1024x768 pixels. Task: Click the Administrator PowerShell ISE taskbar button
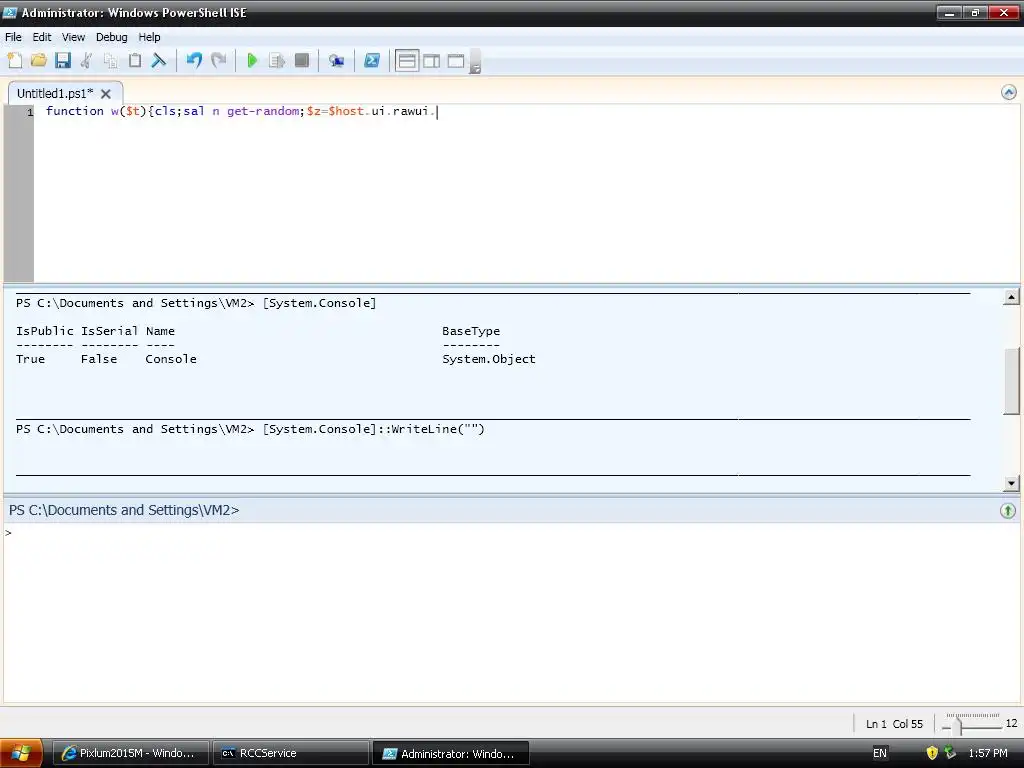coord(451,753)
